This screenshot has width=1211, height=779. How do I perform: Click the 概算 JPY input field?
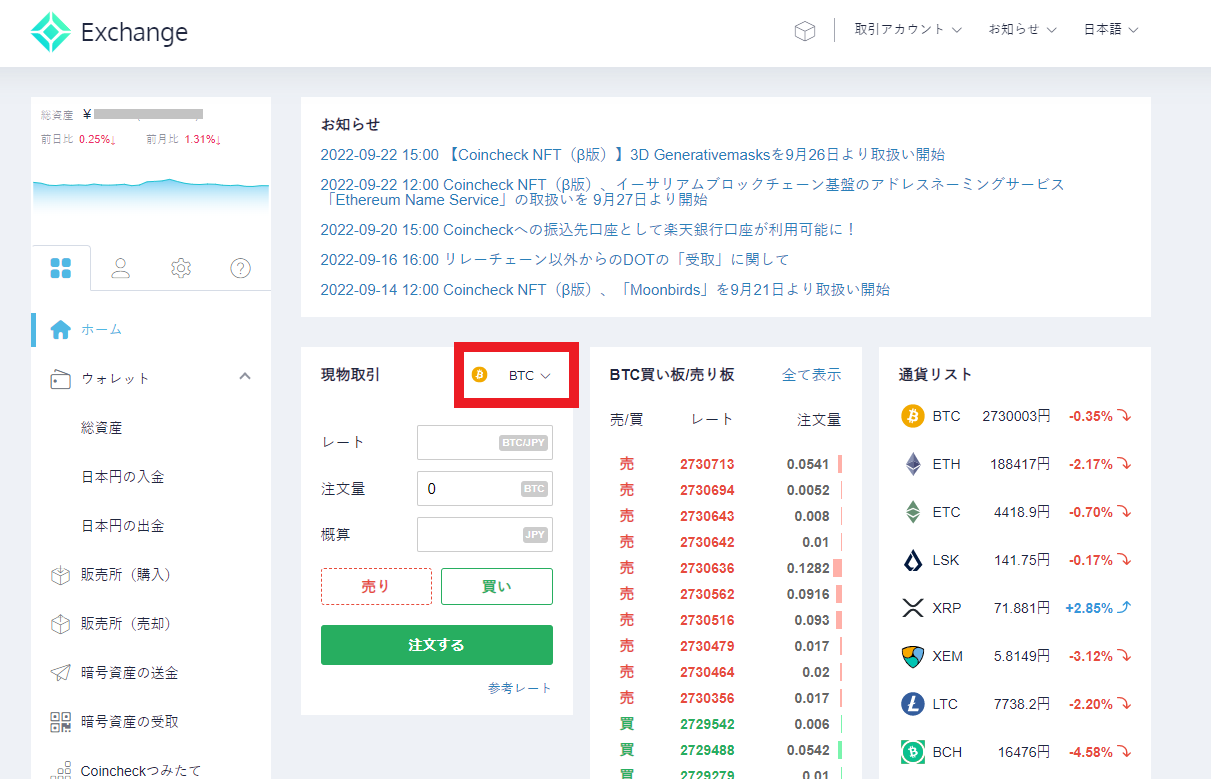click(x=484, y=534)
